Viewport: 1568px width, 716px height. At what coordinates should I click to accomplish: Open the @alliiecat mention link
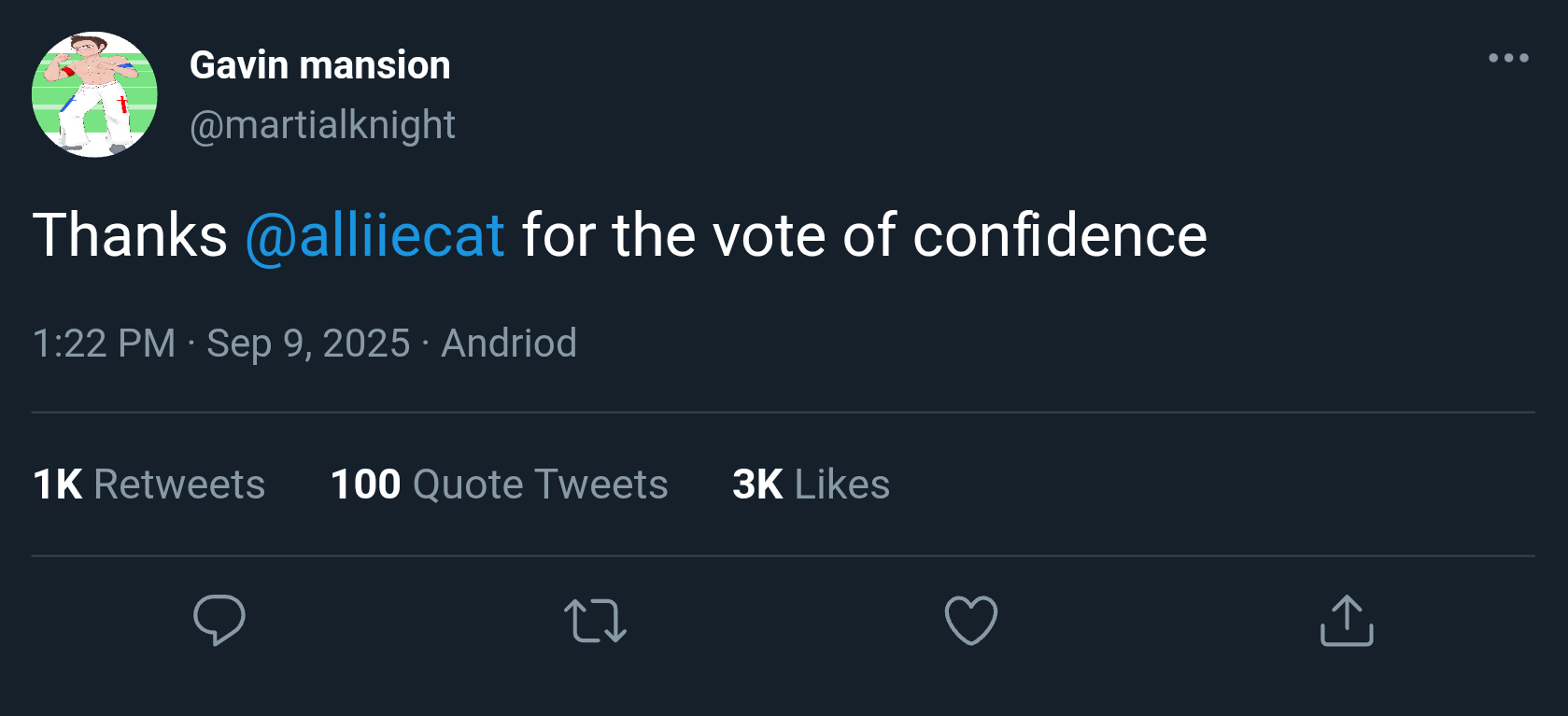pos(374,234)
